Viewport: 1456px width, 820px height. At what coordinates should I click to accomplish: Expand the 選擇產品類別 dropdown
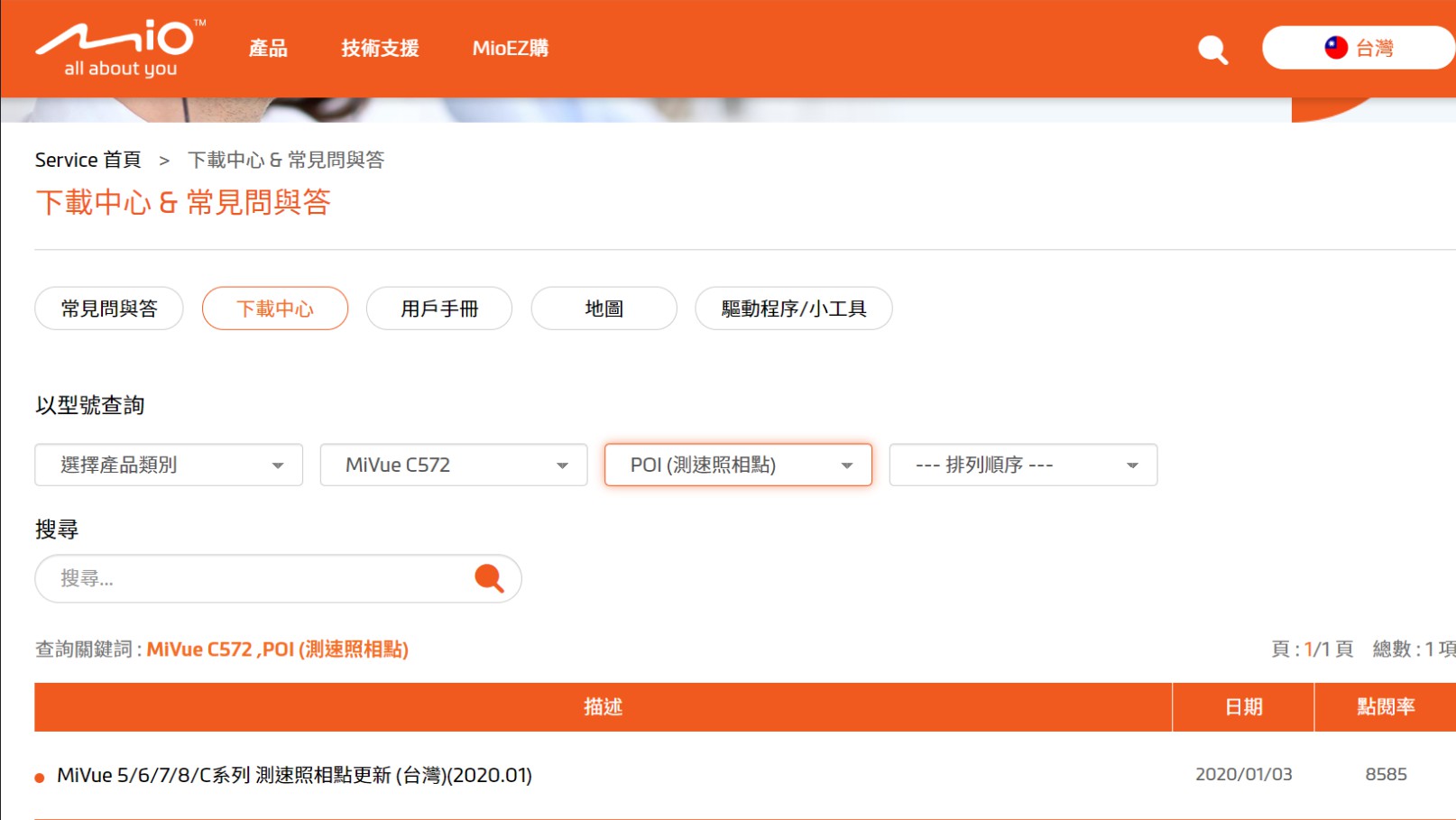click(x=169, y=465)
